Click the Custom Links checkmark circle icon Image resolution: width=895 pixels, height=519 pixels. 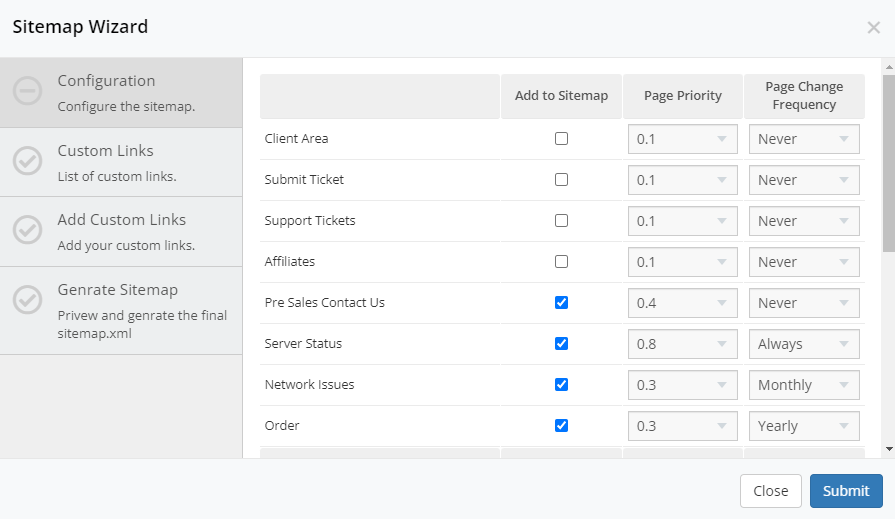[x=27, y=161]
